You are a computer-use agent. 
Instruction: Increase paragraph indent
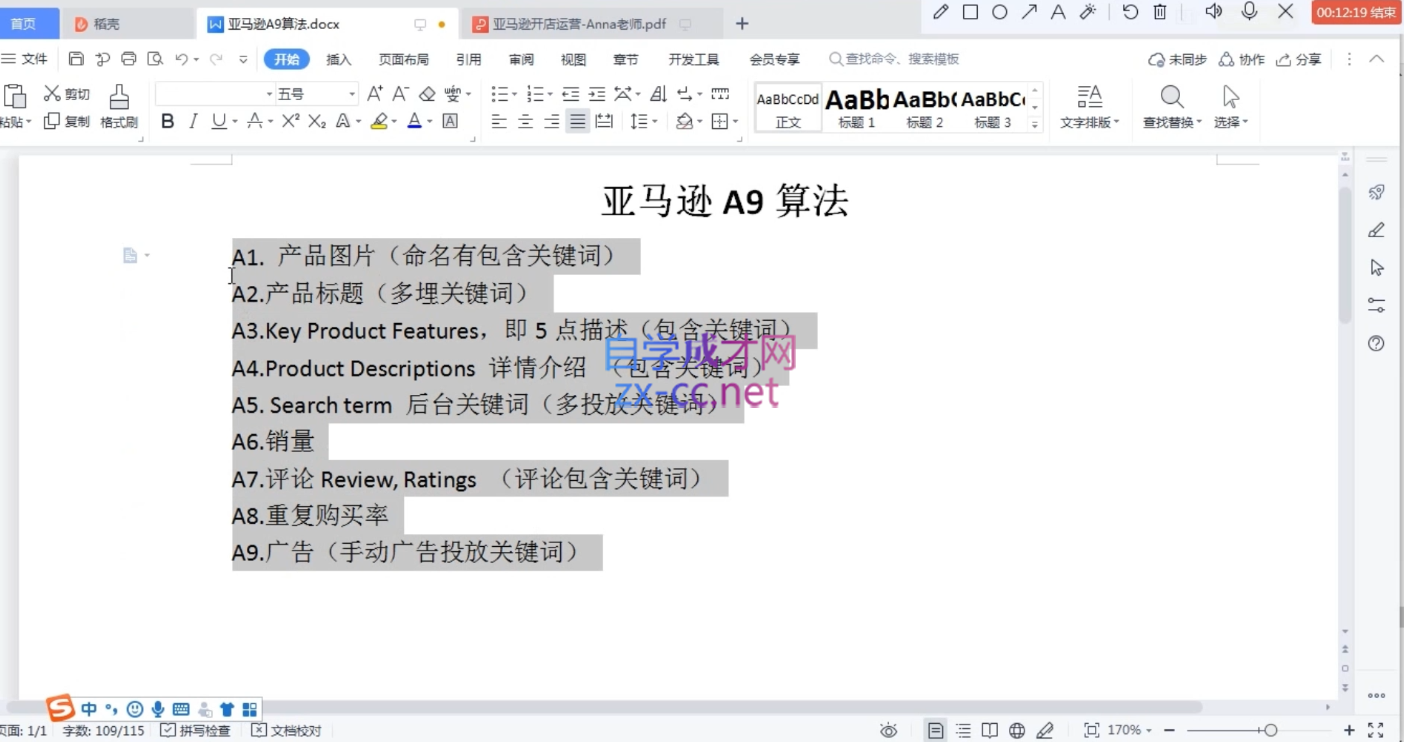point(597,94)
